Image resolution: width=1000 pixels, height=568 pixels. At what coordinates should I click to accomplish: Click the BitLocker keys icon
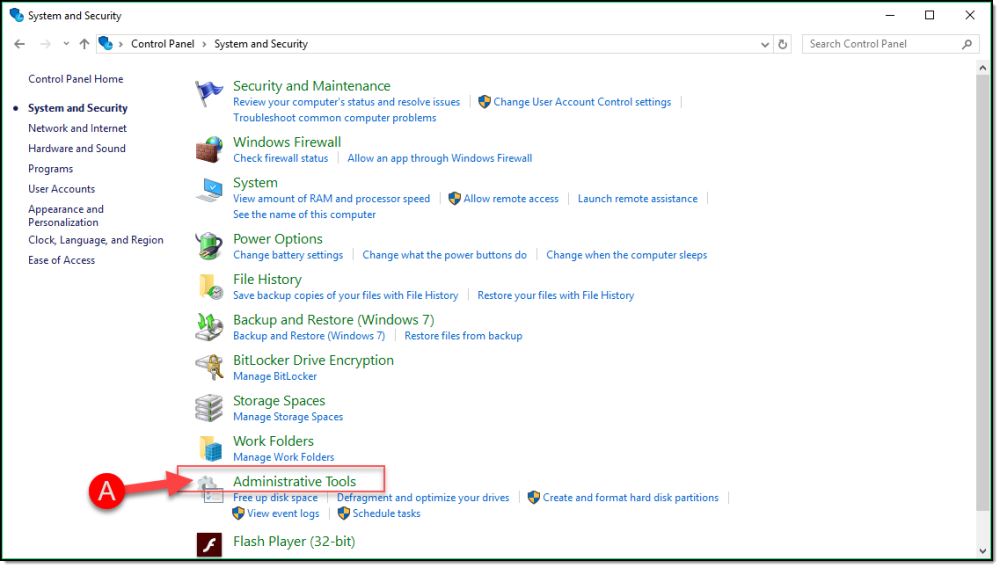pyautogui.click(x=209, y=367)
